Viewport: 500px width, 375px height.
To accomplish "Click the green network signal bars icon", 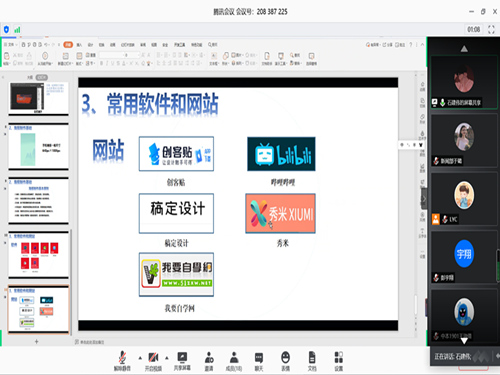I will click(17, 30).
